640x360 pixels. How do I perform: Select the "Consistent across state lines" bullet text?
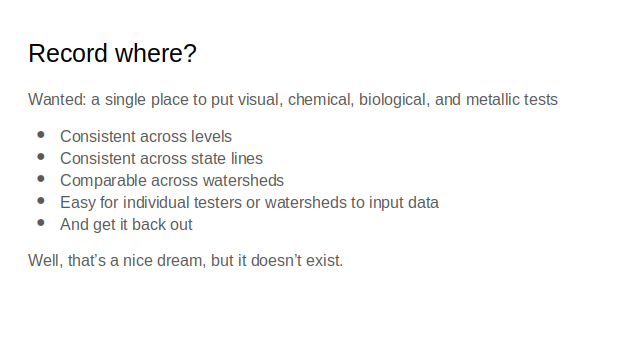(161, 158)
